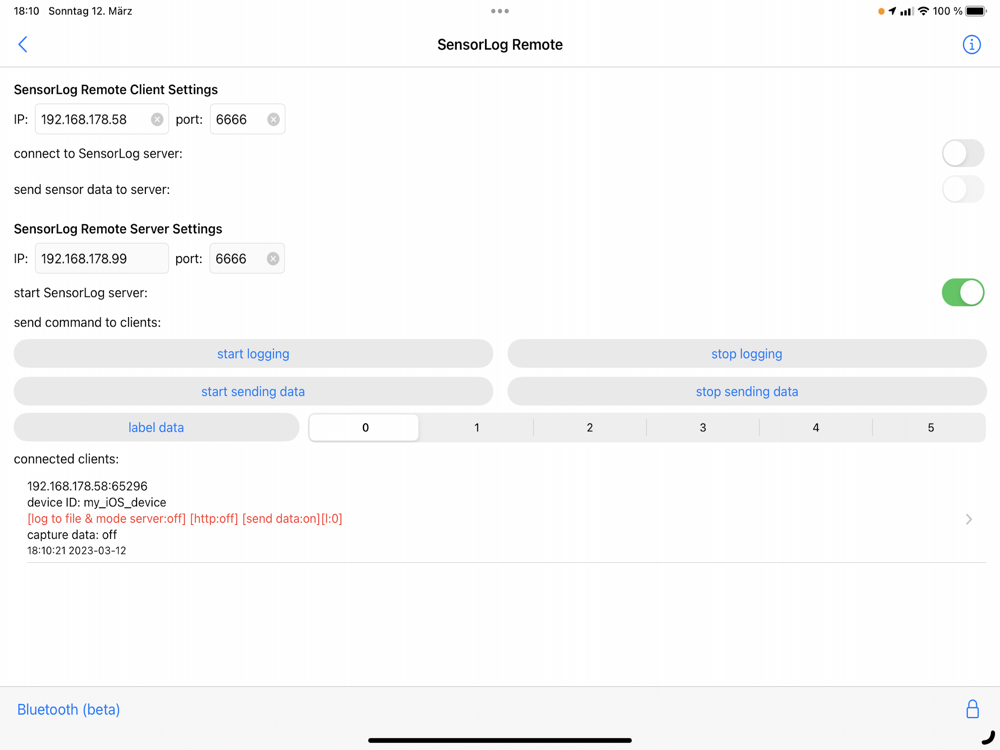Tap capture data: off text
Screen dimensions: 1000x750
[x=71, y=534]
